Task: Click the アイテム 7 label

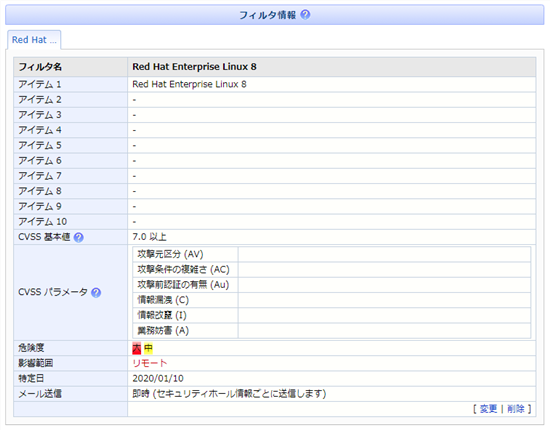Action: click(x=40, y=176)
